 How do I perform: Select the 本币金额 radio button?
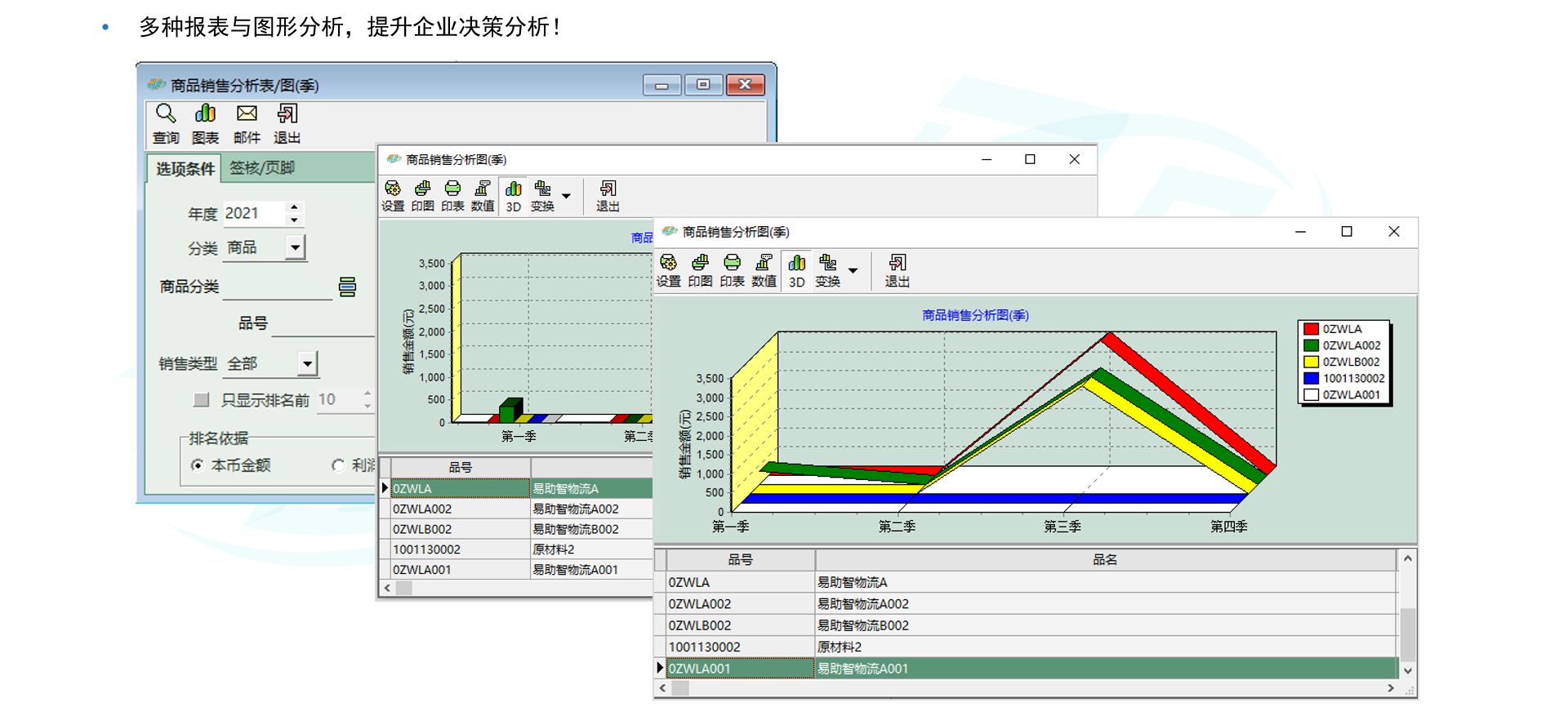click(198, 465)
